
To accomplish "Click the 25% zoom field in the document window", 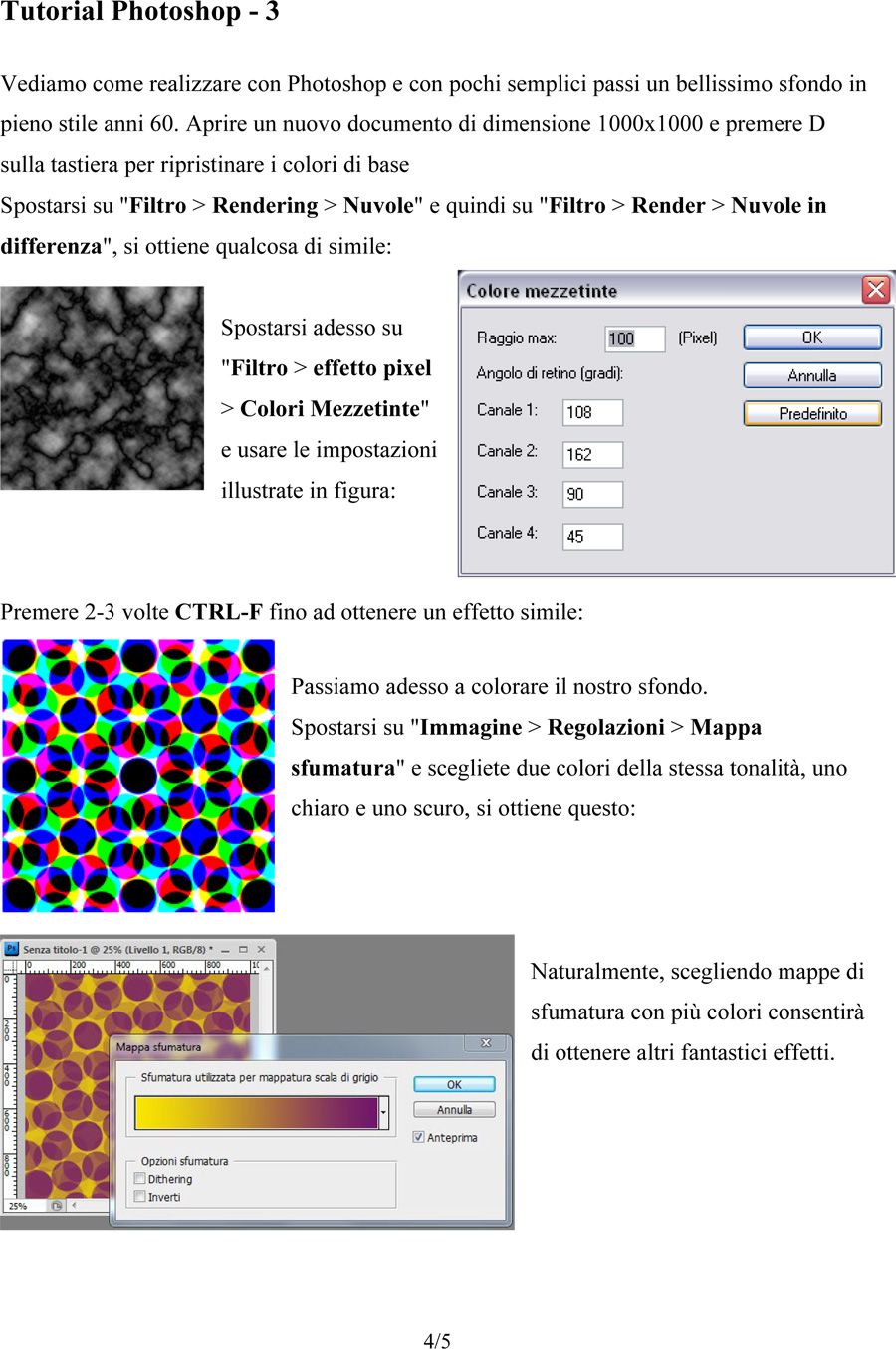I will point(24,1206).
